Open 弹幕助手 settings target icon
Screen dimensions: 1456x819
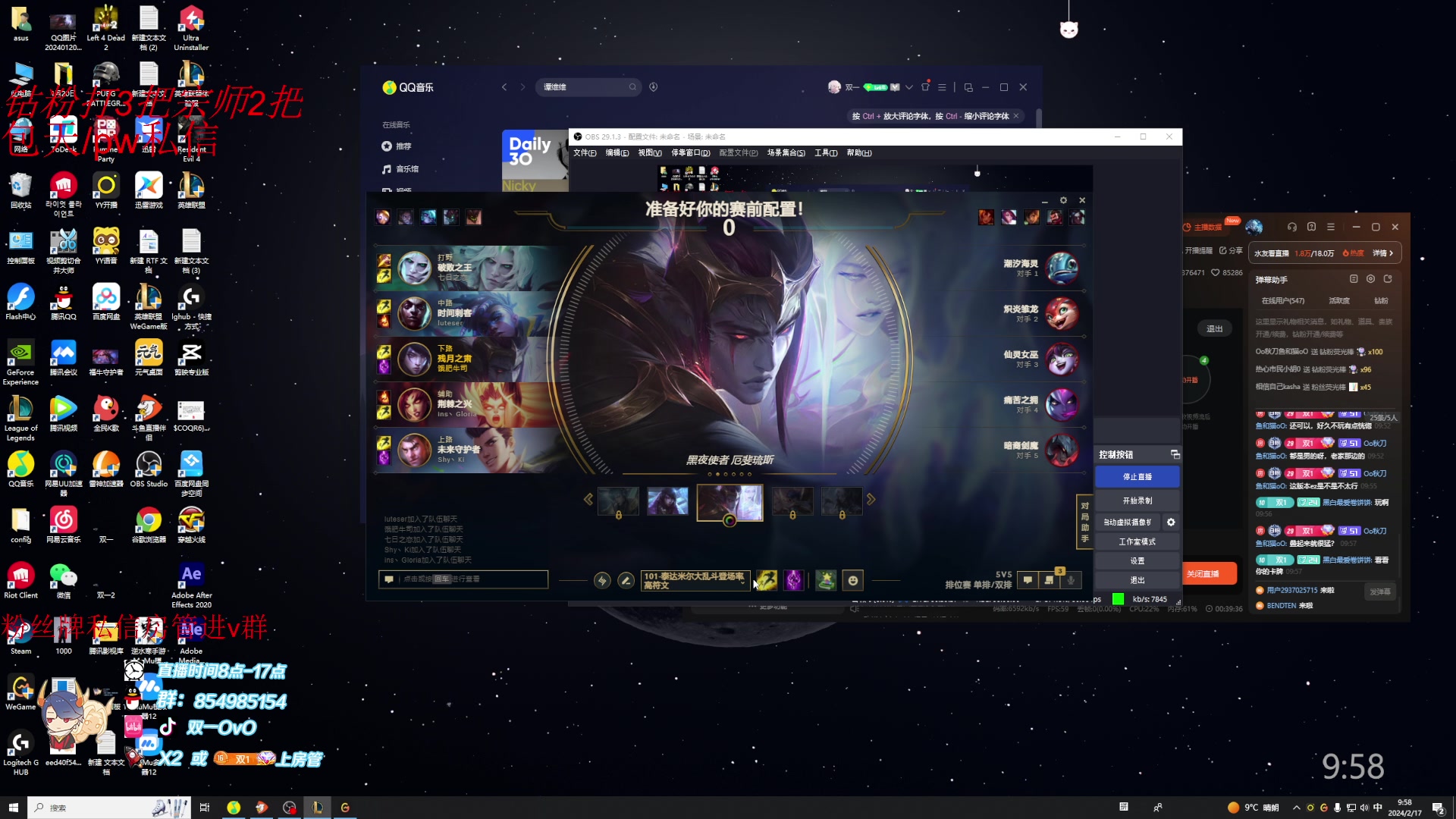1370,279
